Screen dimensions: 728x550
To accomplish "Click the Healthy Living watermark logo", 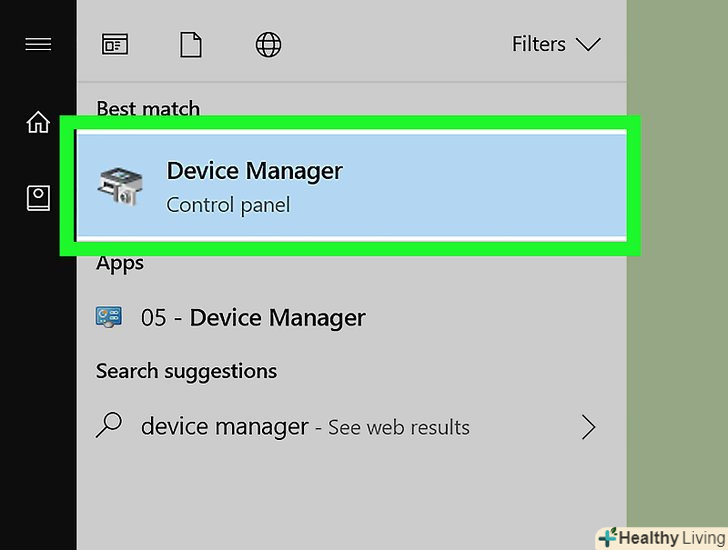I will click(x=661, y=537).
